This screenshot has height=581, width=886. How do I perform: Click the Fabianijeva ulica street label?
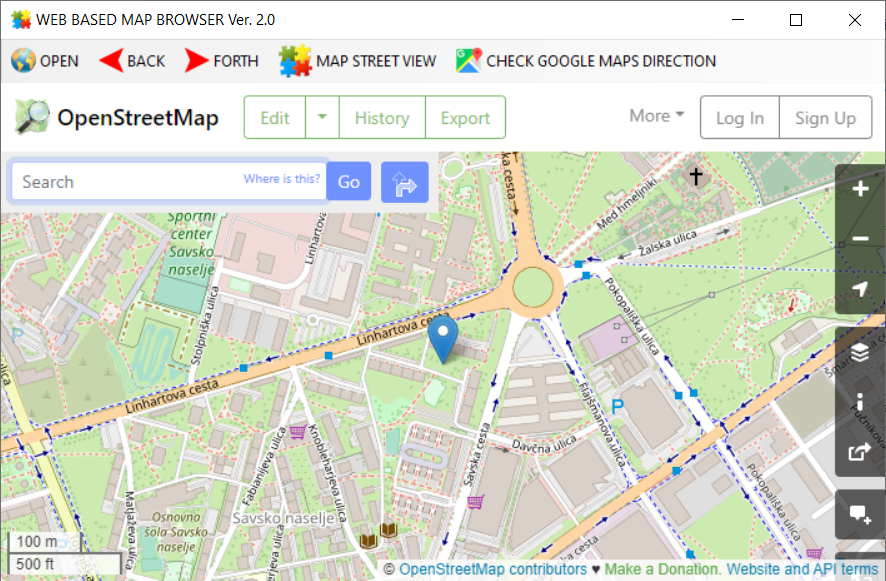pos(264,466)
